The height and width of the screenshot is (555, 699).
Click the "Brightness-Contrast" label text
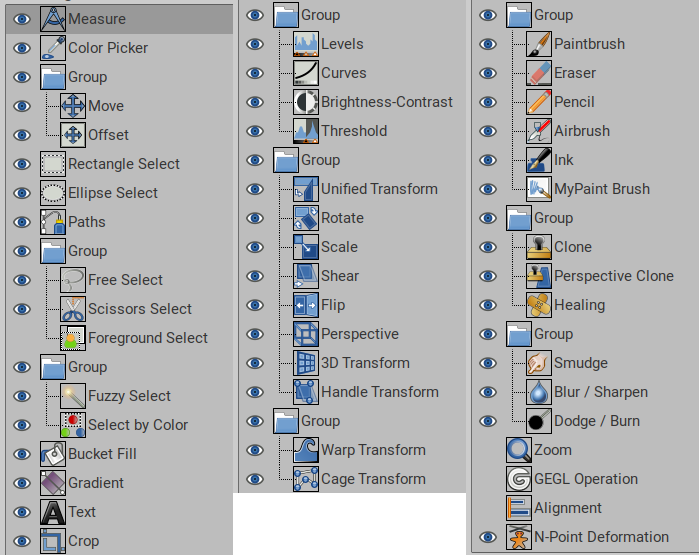[387, 102]
